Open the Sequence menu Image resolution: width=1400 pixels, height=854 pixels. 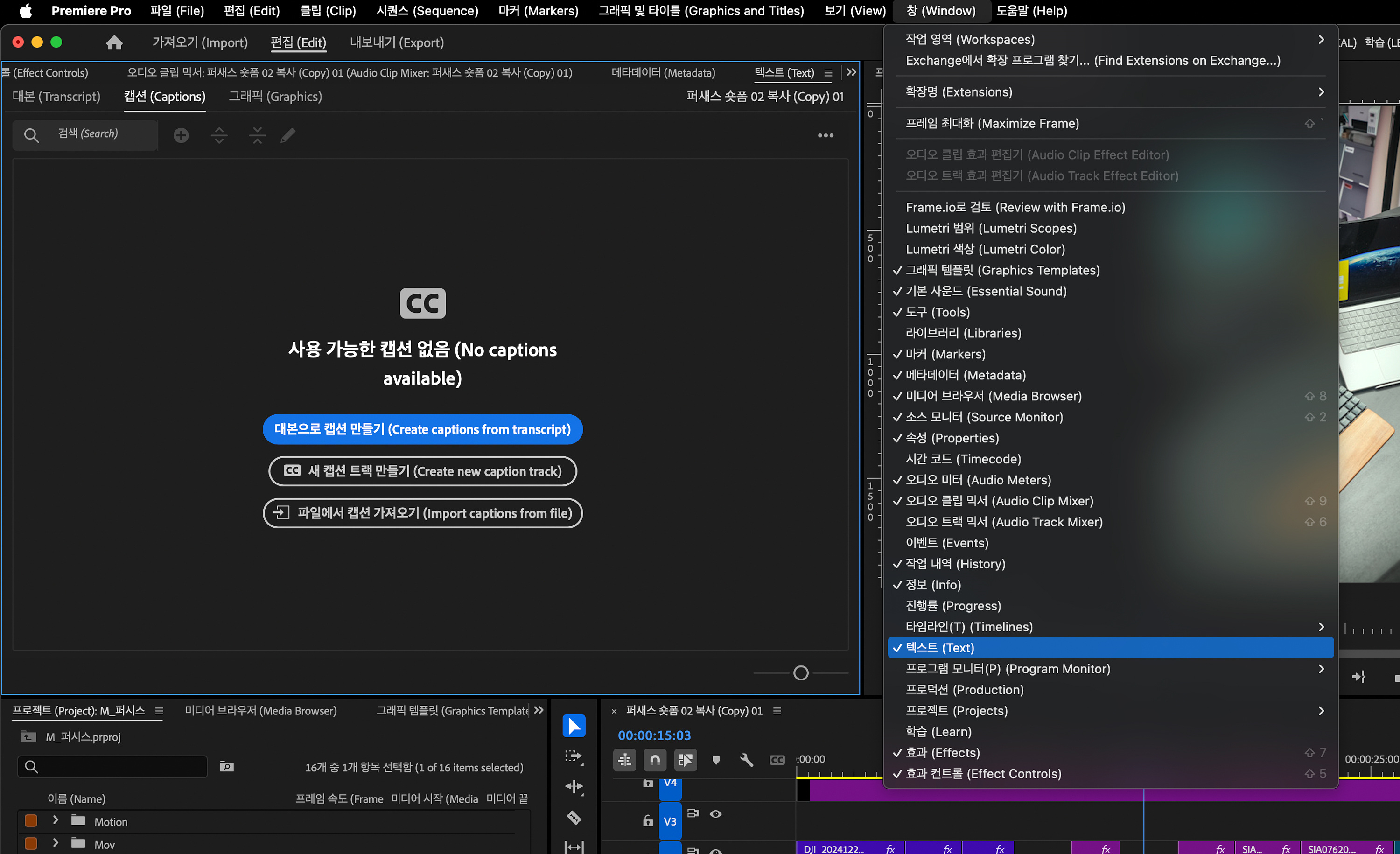pos(427,11)
